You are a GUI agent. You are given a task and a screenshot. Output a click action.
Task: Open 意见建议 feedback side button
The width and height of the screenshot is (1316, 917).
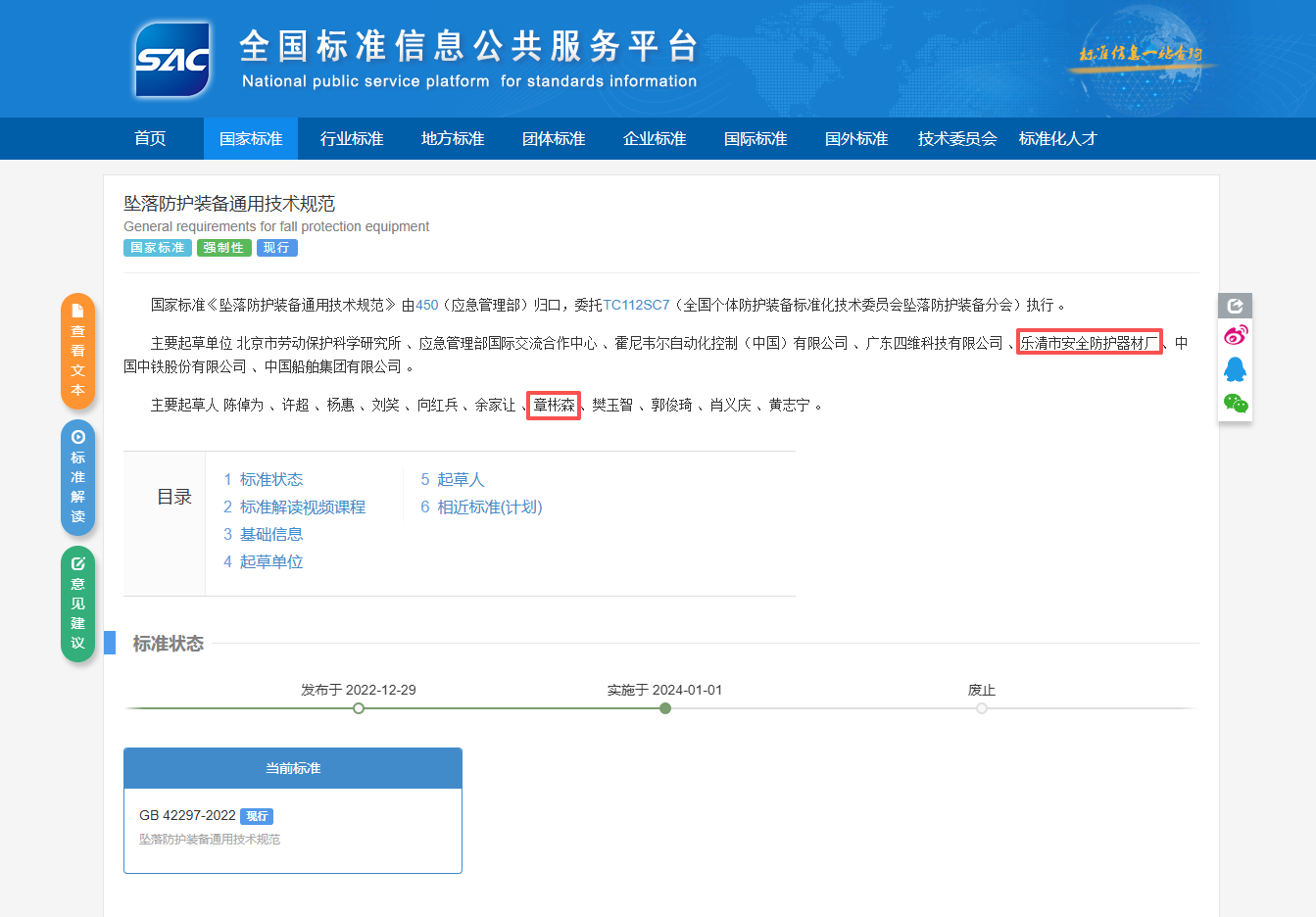pyautogui.click(x=78, y=603)
